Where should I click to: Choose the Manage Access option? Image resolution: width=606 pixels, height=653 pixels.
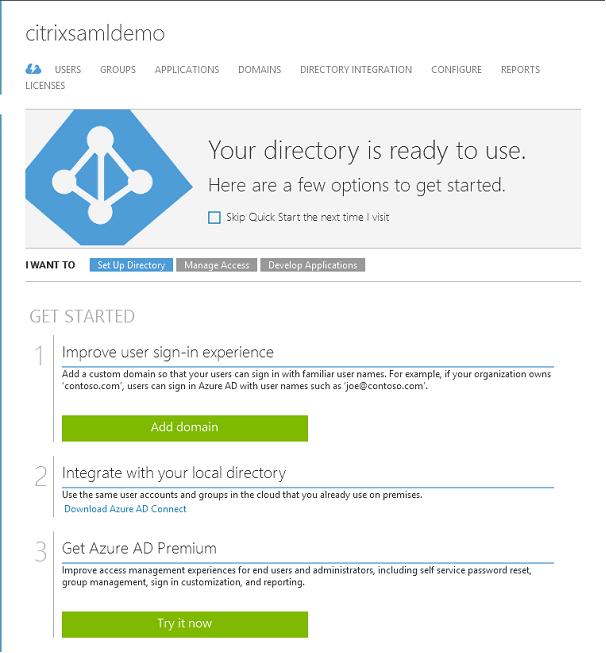click(215, 265)
